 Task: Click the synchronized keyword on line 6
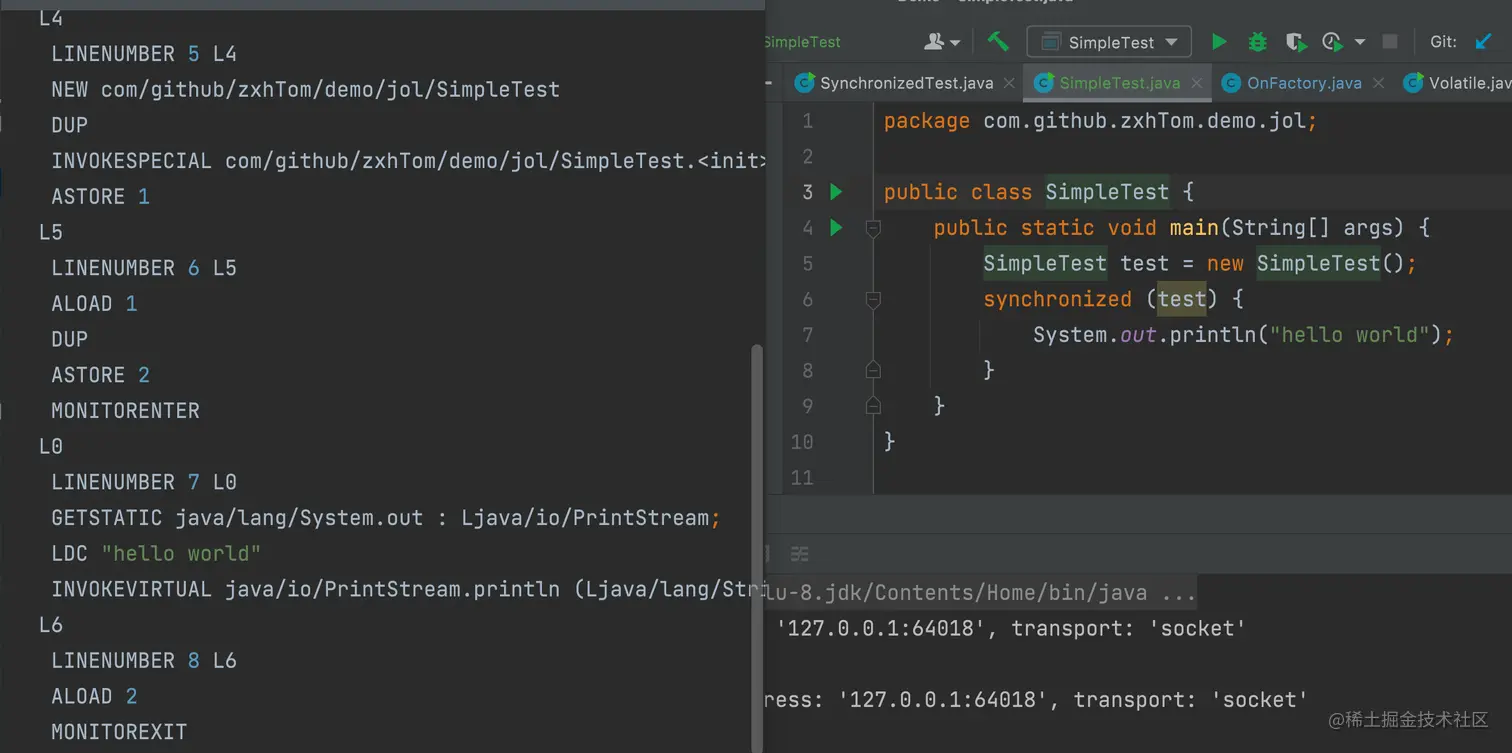coord(1057,299)
